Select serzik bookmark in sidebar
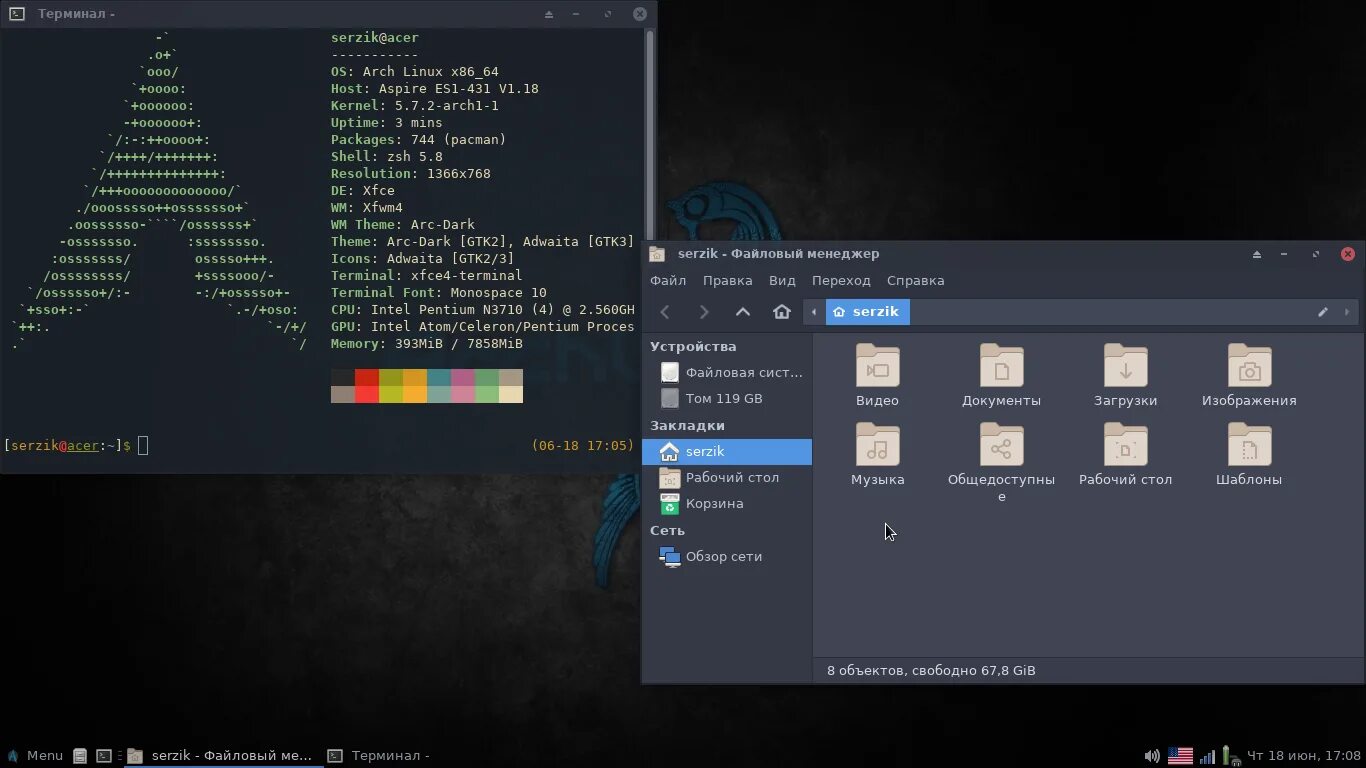Image resolution: width=1366 pixels, height=768 pixels. pos(727,452)
